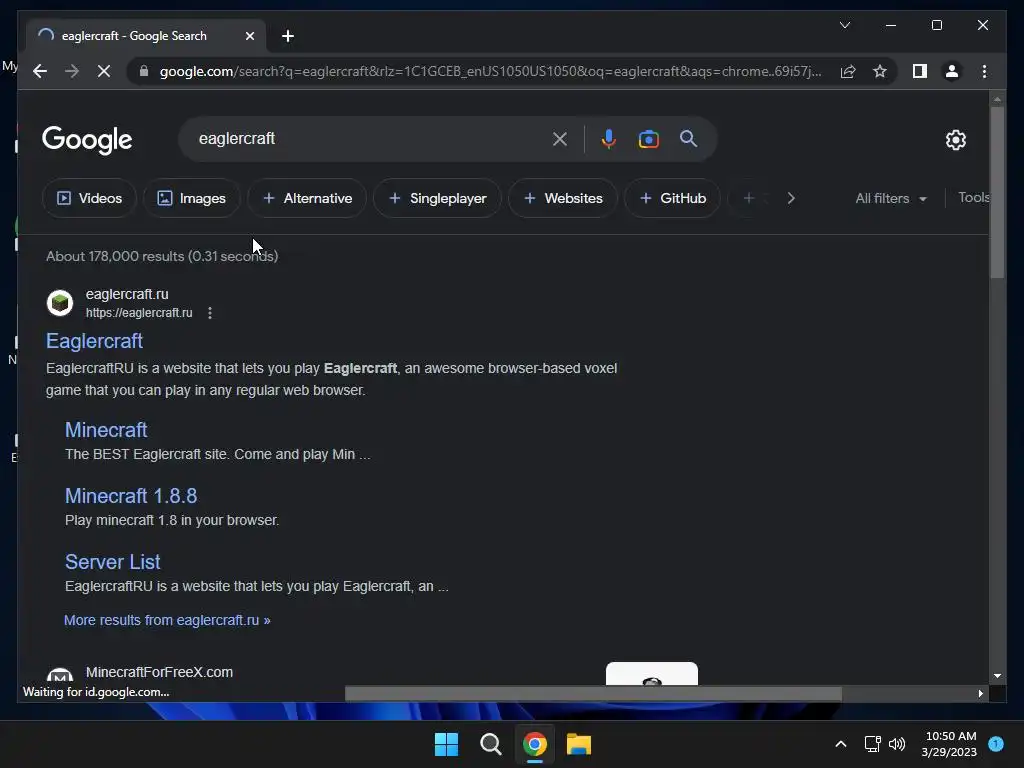Image resolution: width=1024 pixels, height=768 pixels.
Task: Open search Tools
Action: tap(974, 197)
